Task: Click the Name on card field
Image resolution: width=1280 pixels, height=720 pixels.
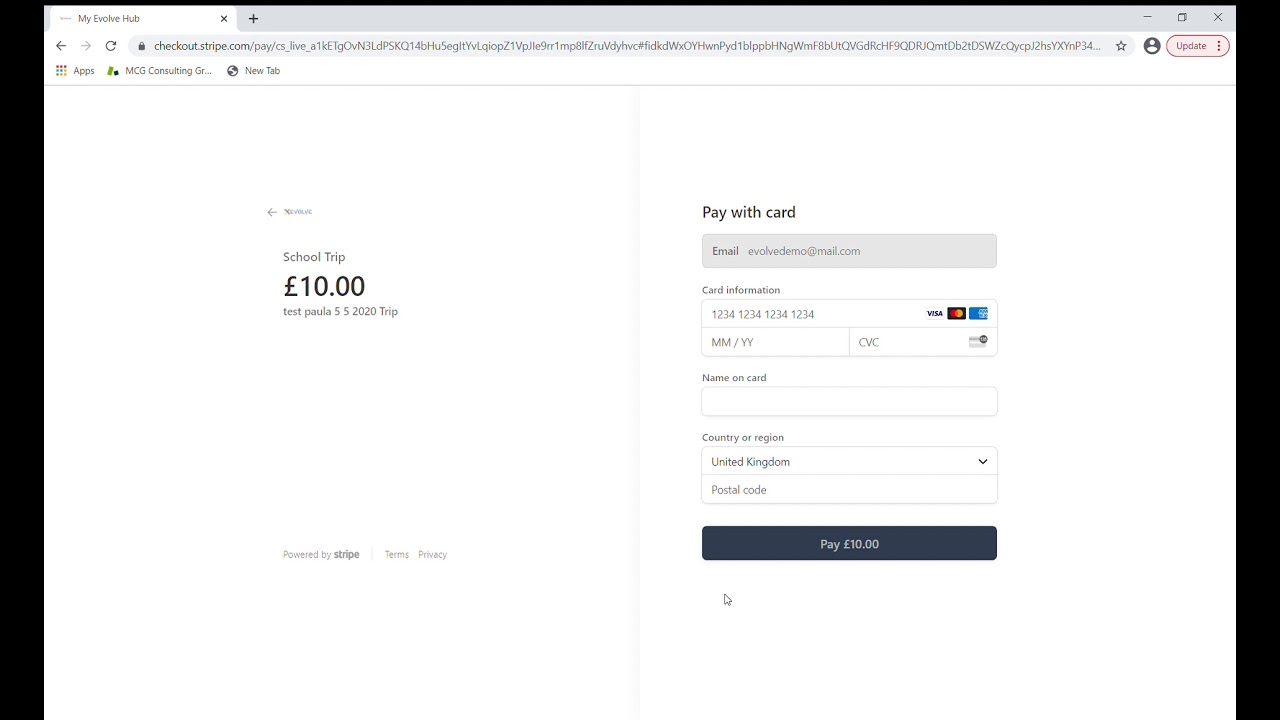Action: [849, 402]
